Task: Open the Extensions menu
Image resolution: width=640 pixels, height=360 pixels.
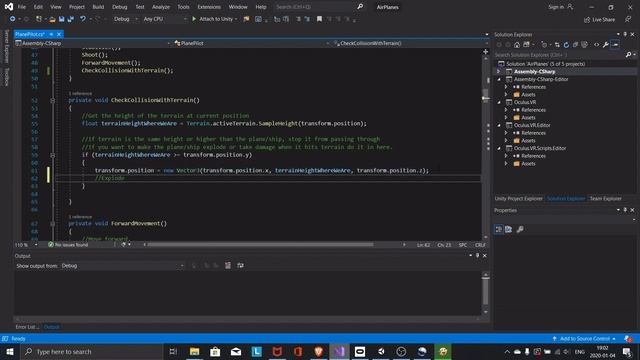Action: click(x=209, y=7)
